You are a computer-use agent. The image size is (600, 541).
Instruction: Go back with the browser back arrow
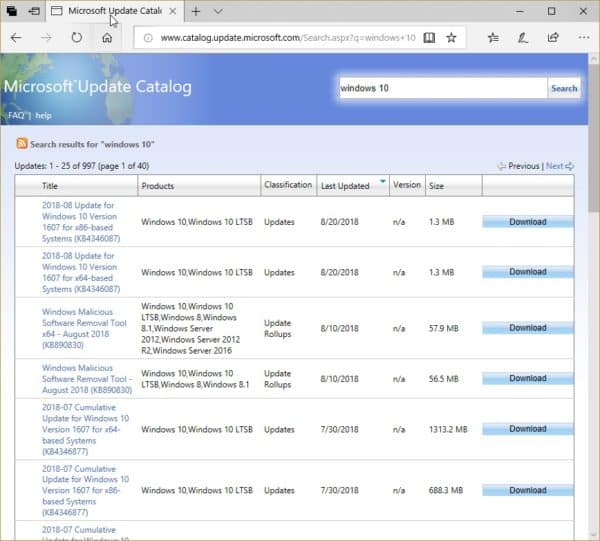click(x=16, y=37)
